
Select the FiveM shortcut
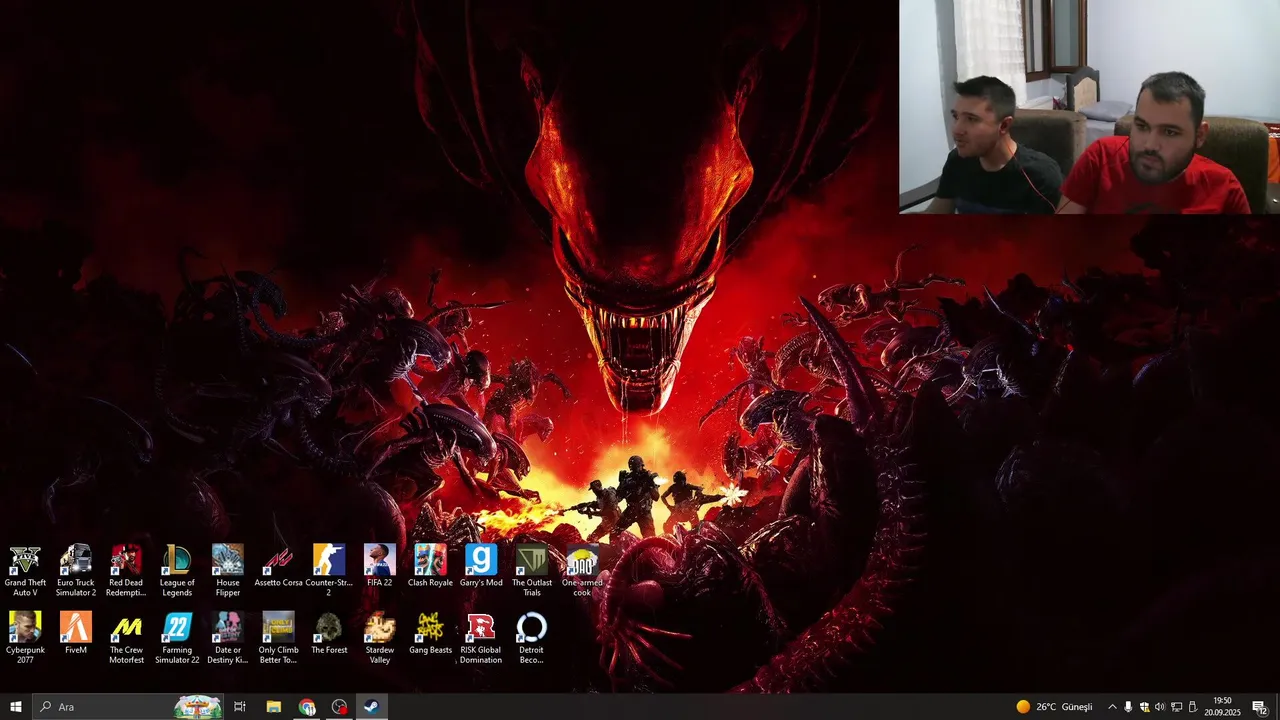[x=76, y=634]
